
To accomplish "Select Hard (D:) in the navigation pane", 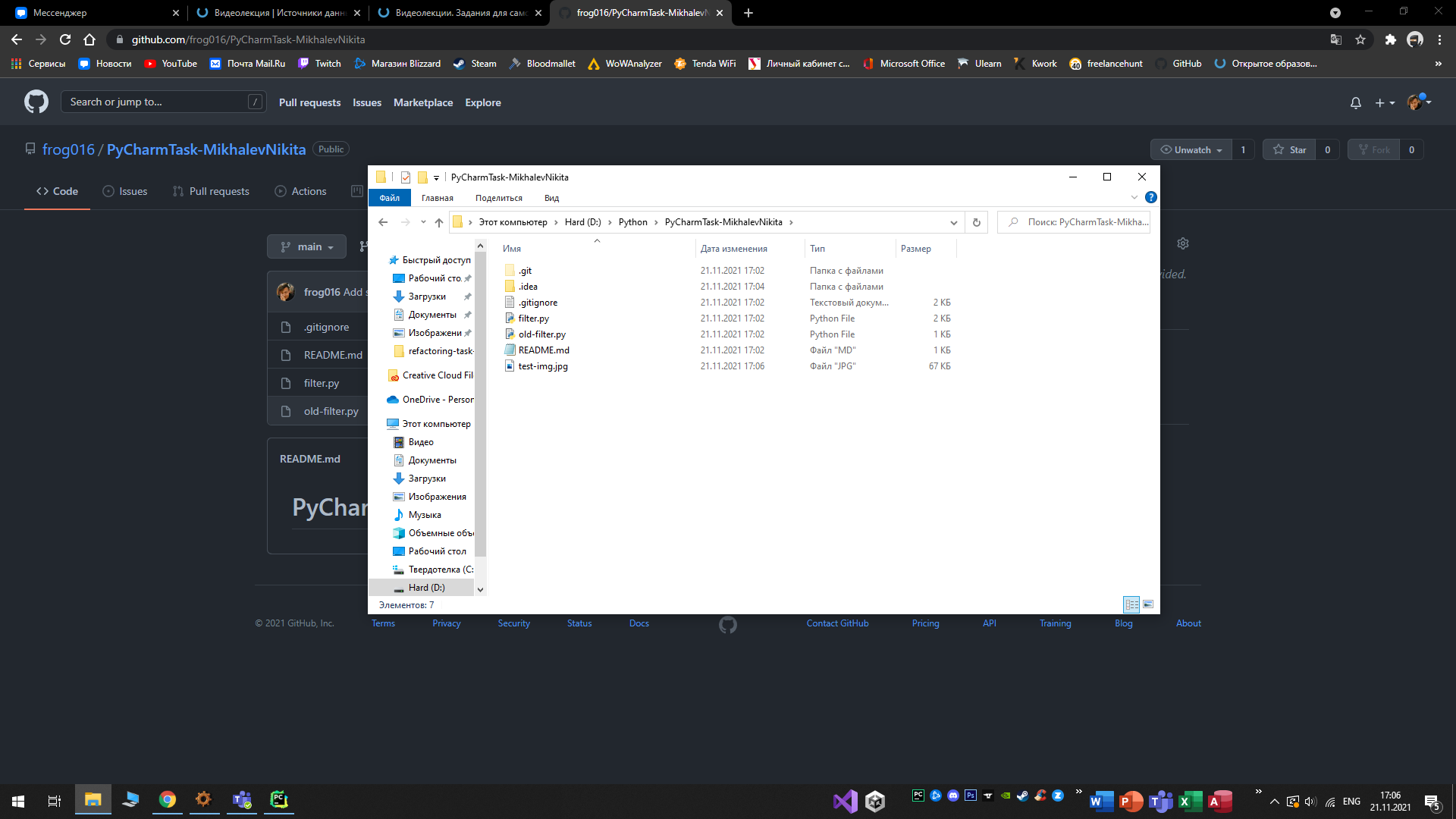I will pyautogui.click(x=422, y=588).
